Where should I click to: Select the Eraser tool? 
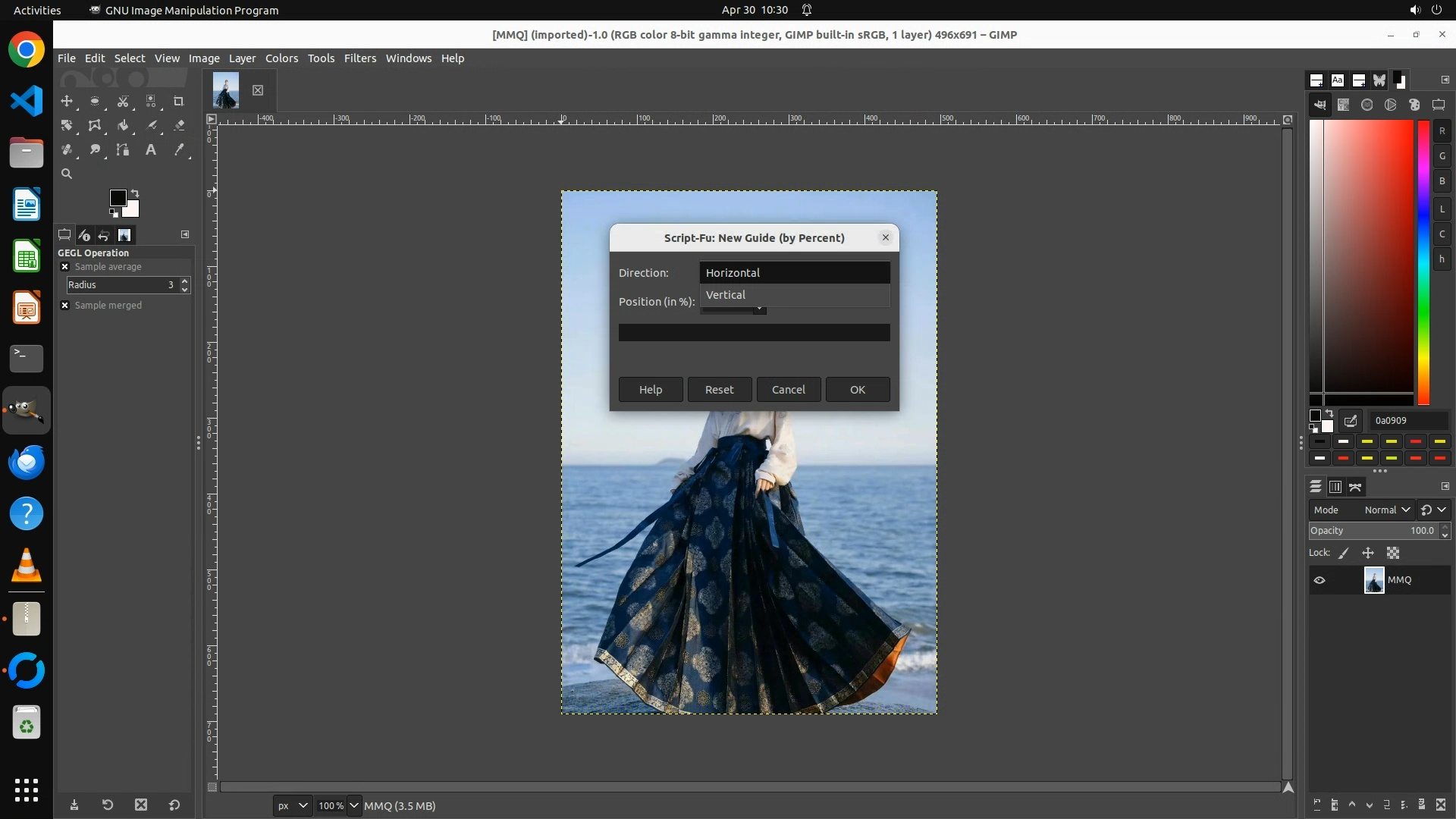click(x=179, y=125)
